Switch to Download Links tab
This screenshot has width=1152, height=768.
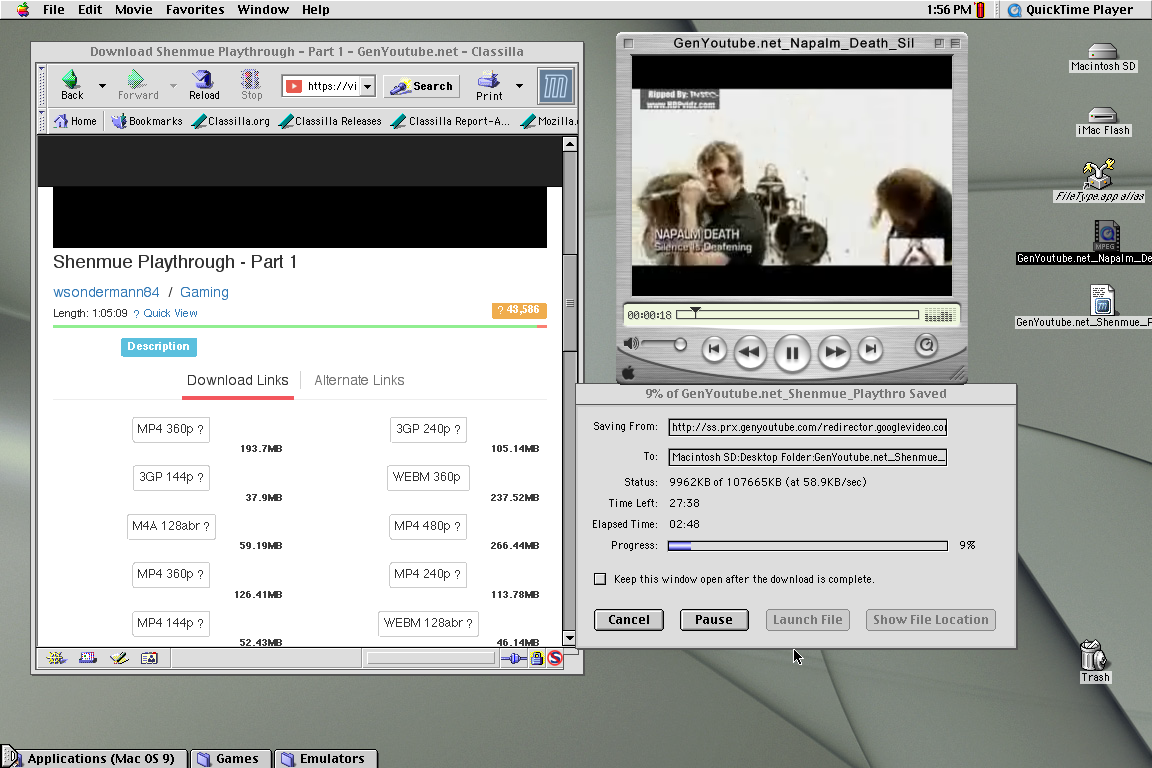point(237,380)
